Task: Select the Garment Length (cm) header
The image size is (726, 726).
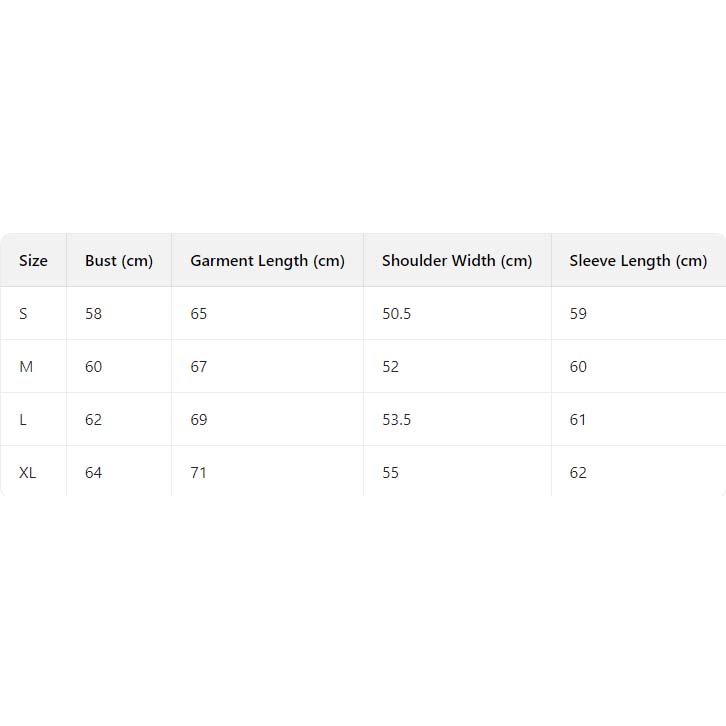Action: (x=267, y=261)
